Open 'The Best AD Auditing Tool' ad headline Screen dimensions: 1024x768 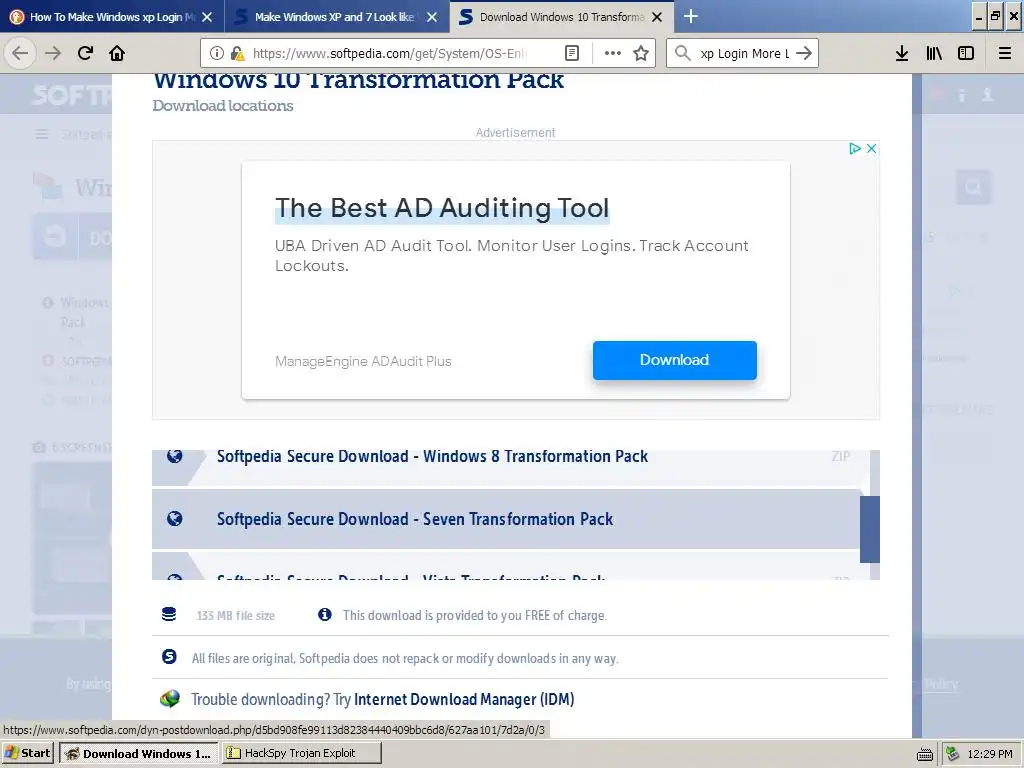442,208
